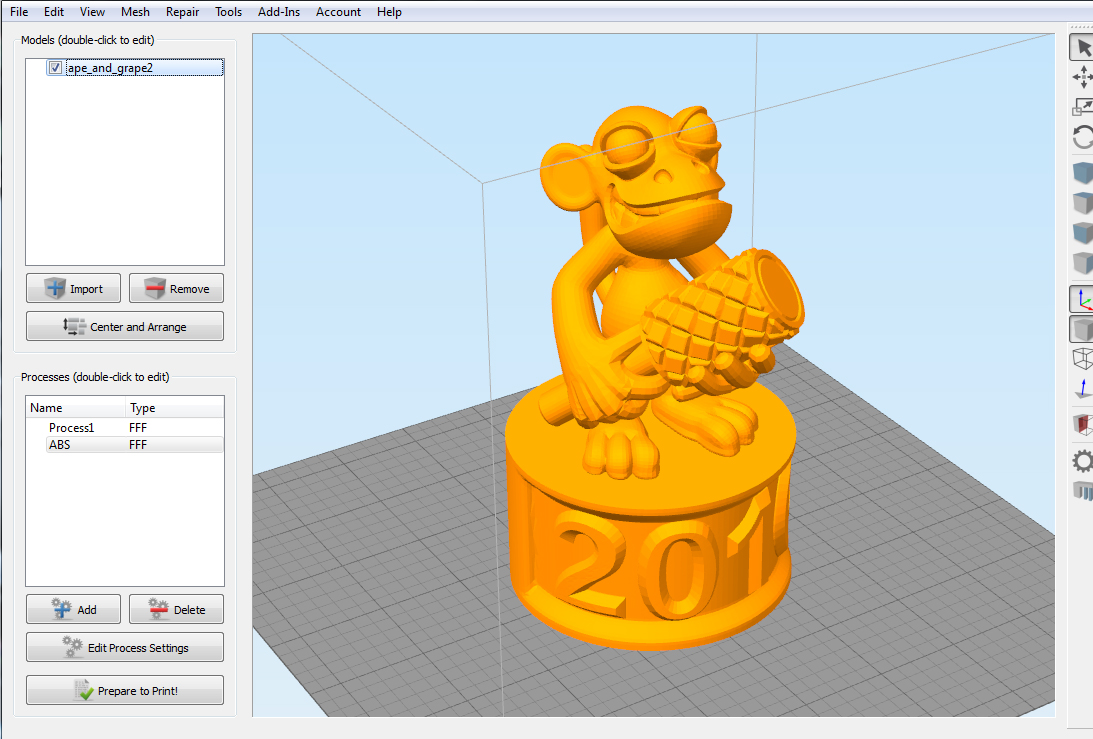Image resolution: width=1093 pixels, height=739 pixels.
Task: Pick the rotate view circular-arrow tool
Action: point(1083,137)
